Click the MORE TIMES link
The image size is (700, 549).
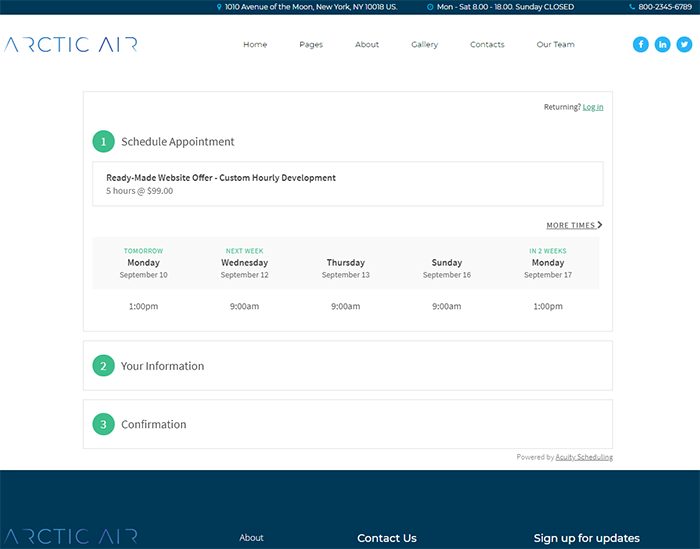(x=571, y=225)
